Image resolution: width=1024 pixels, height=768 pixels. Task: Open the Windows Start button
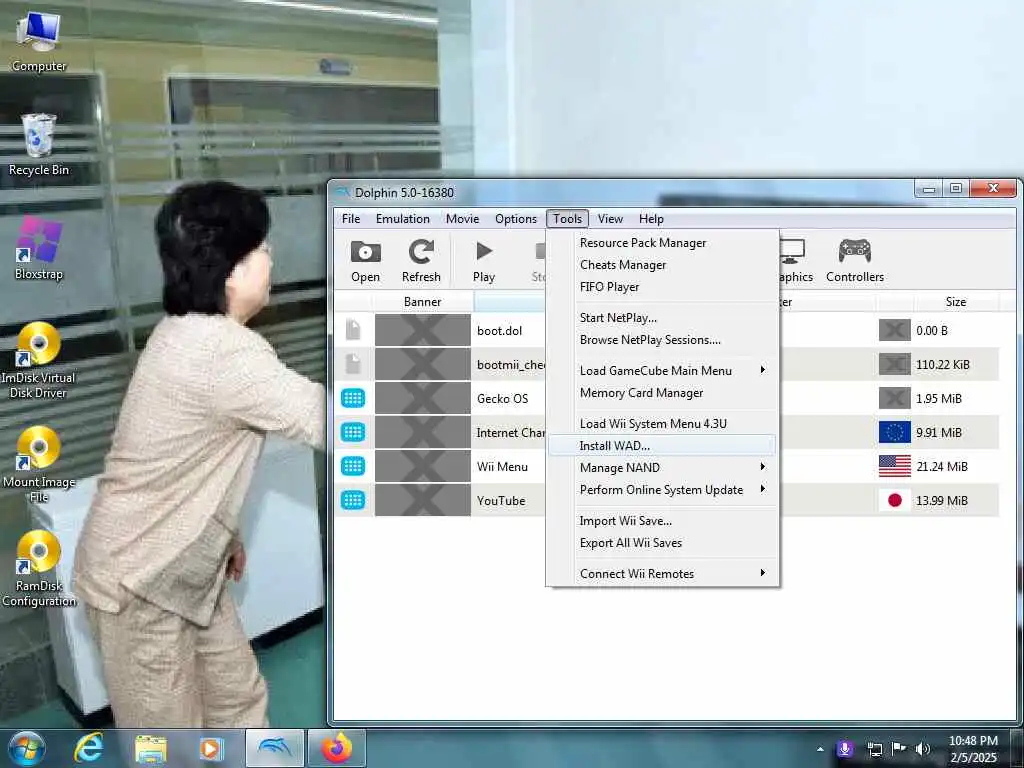(27, 748)
